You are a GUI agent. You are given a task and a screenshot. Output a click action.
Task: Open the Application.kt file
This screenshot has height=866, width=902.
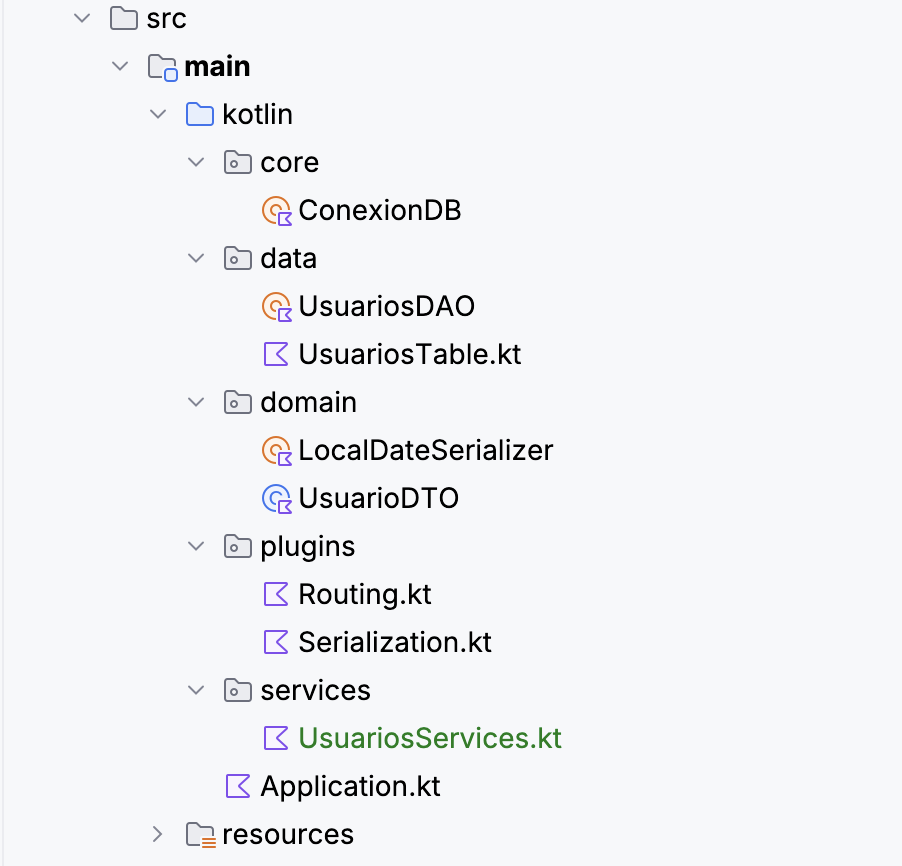pos(350,787)
